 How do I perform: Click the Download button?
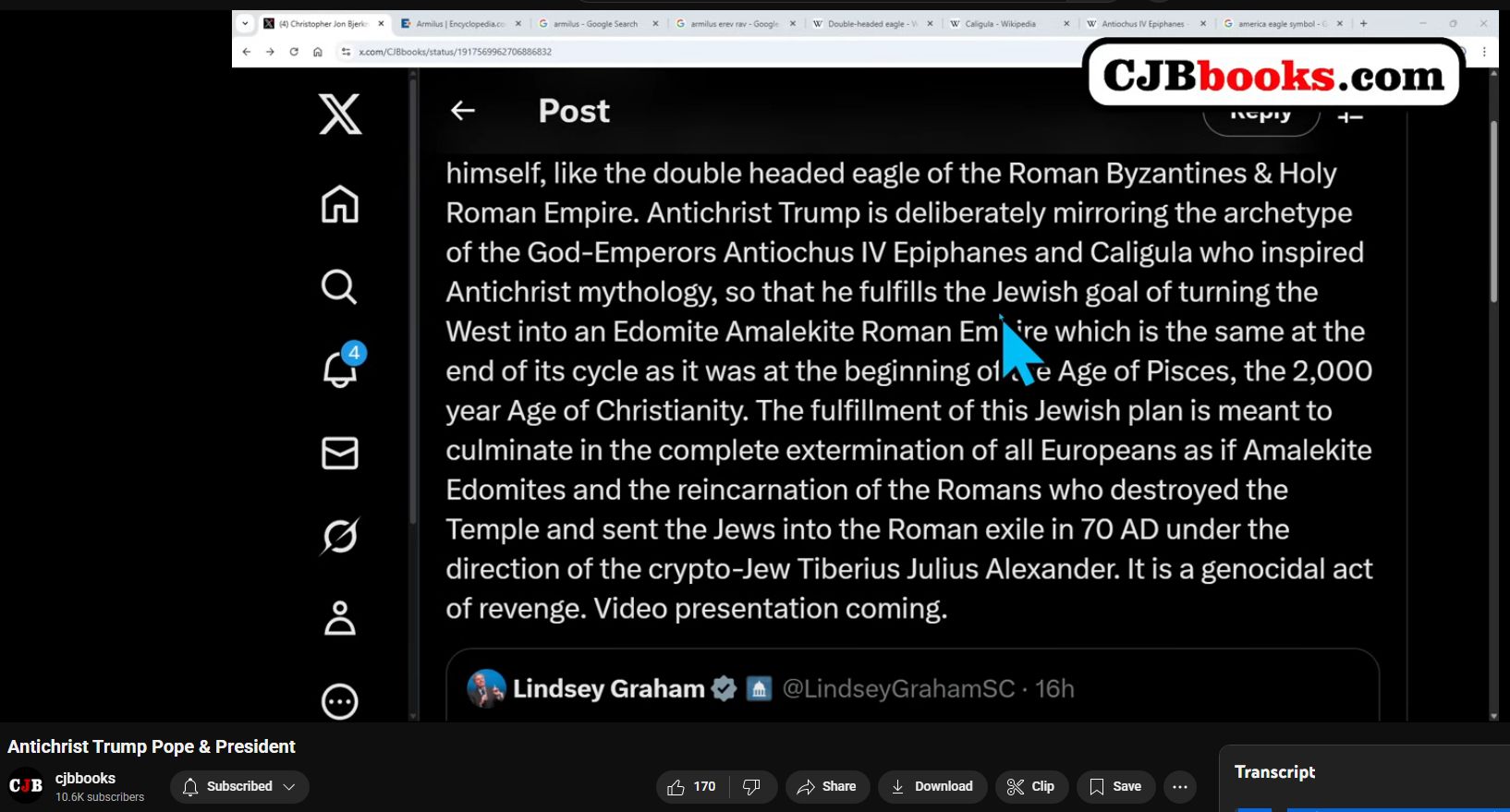point(932,787)
